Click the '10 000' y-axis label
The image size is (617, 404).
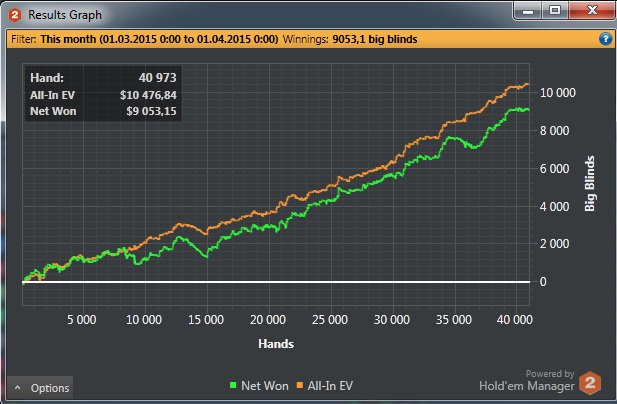point(558,93)
